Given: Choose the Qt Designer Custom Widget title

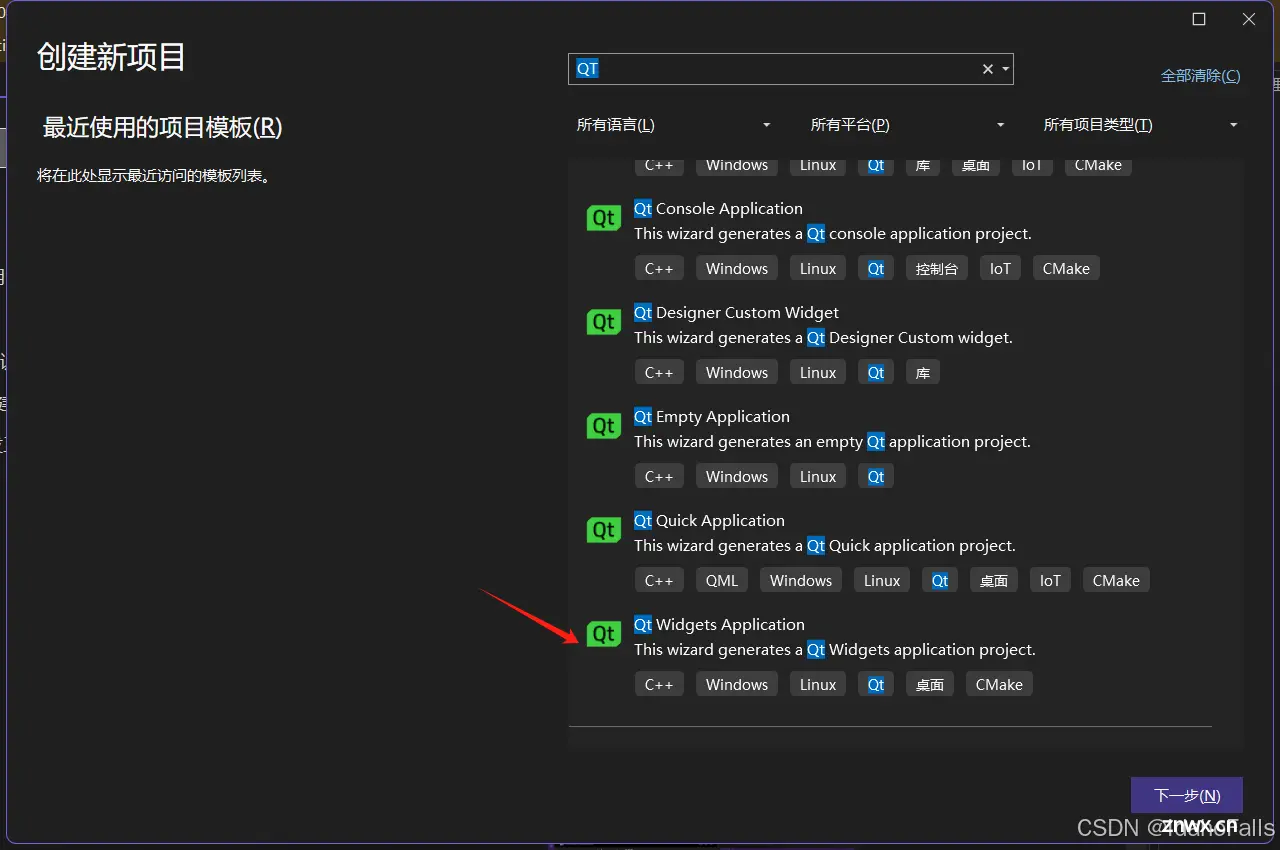Looking at the screenshot, I should (x=736, y=313).
